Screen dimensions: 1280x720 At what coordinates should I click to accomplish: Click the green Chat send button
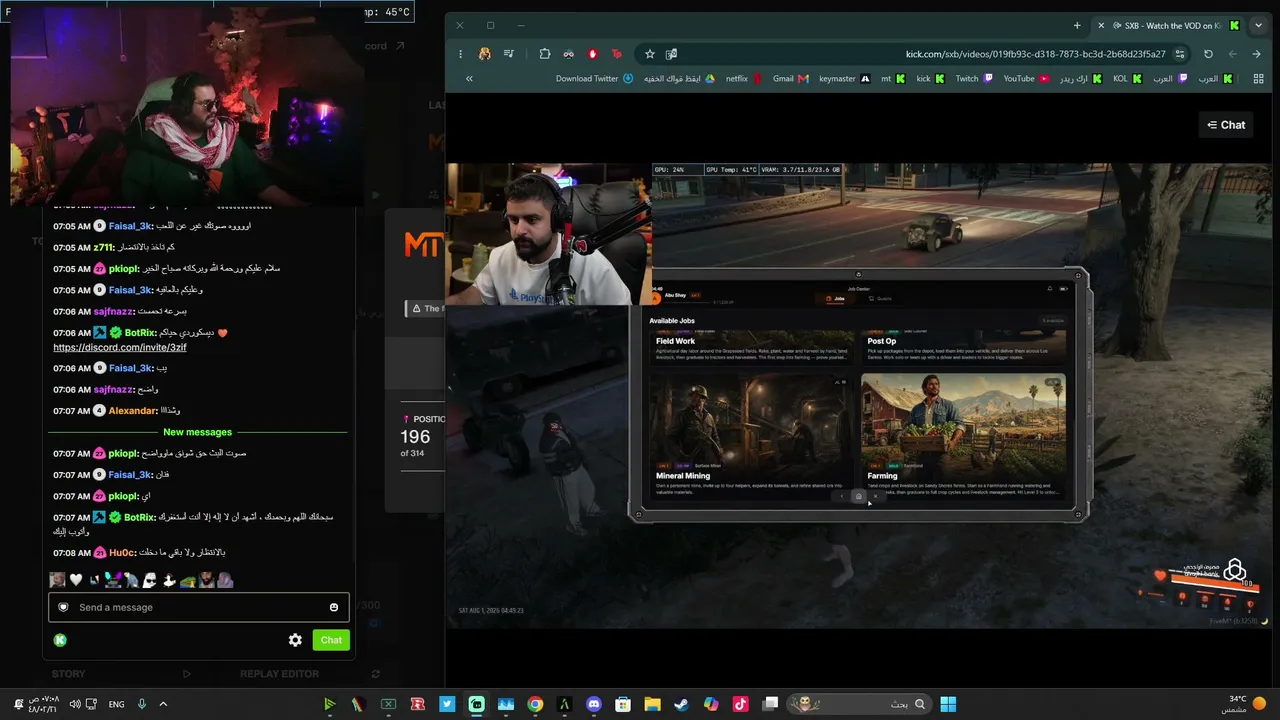point(331,640)
